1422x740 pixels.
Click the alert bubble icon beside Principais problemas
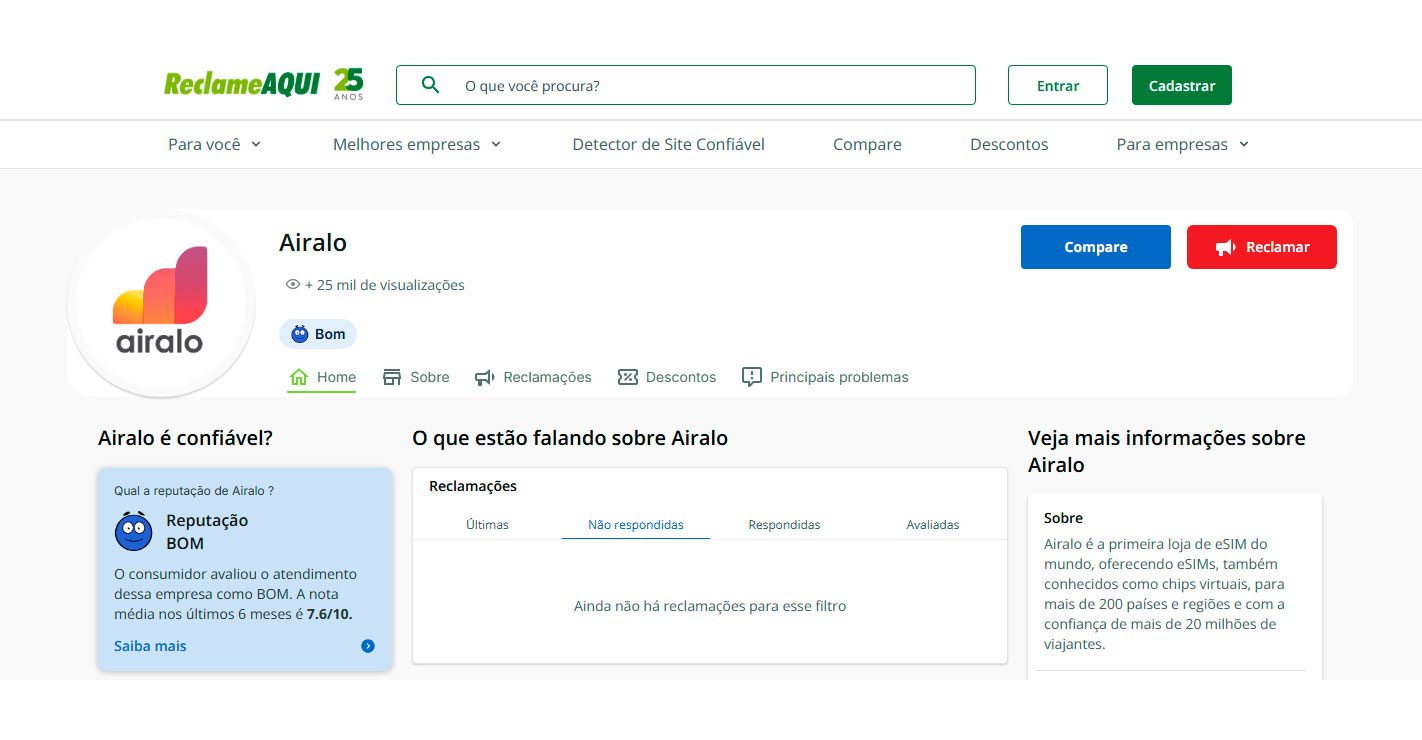coord(752,377)
